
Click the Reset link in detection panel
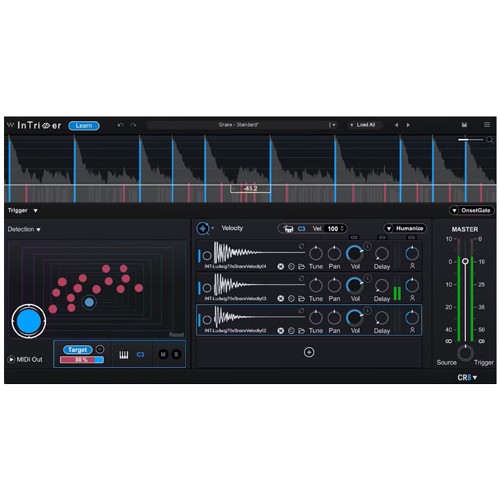click(x=176, y=335)
